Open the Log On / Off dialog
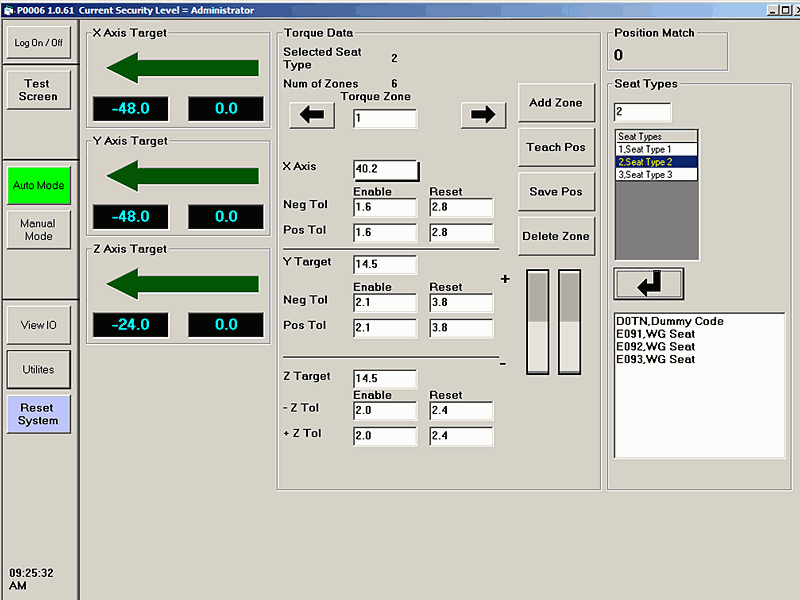Screen dimensions: 800x600 (39, 43)
